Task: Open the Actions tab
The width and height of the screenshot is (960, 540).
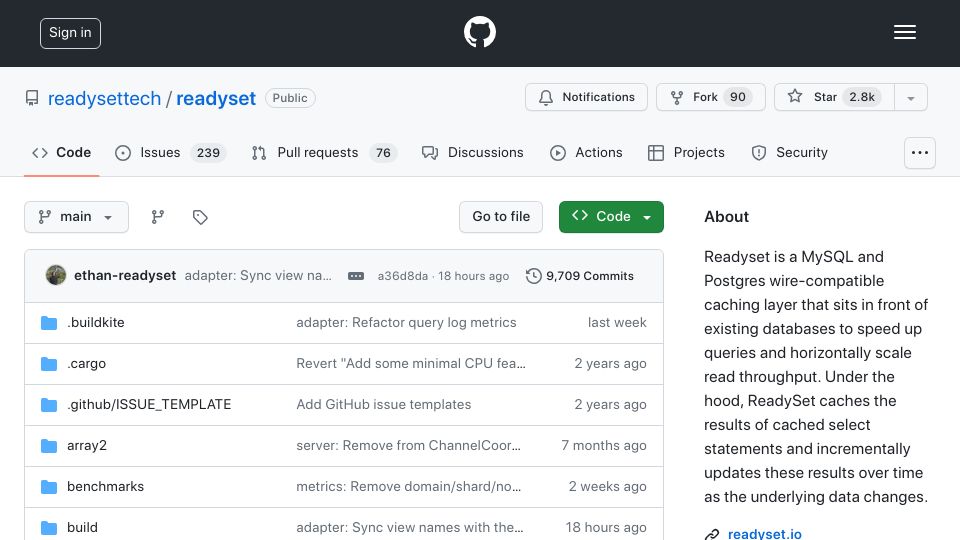Action: (x=586, y=152)
